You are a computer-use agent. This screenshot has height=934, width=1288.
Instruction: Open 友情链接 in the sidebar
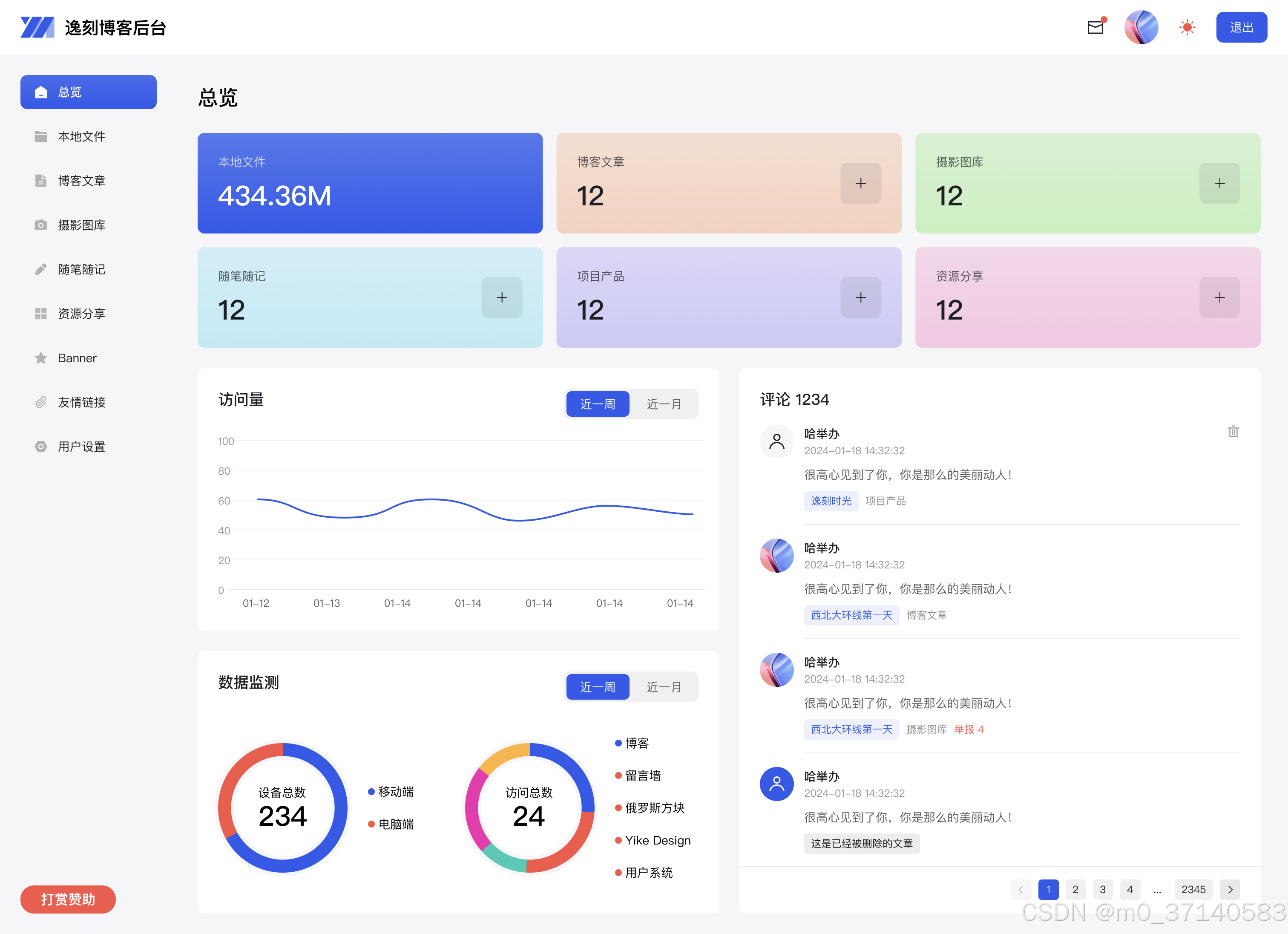pyautogui.click(x=81, y=402)
